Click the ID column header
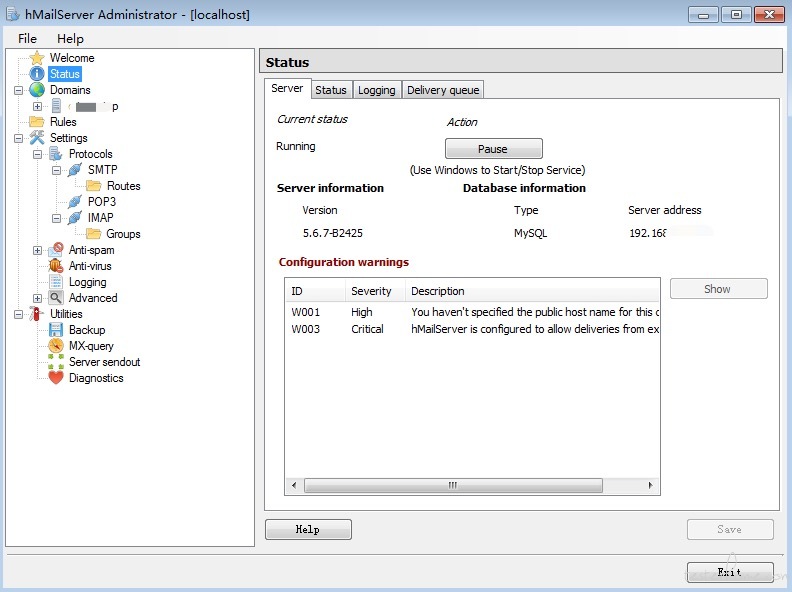This screenshot has height=592, width=792. pos(316,291)
